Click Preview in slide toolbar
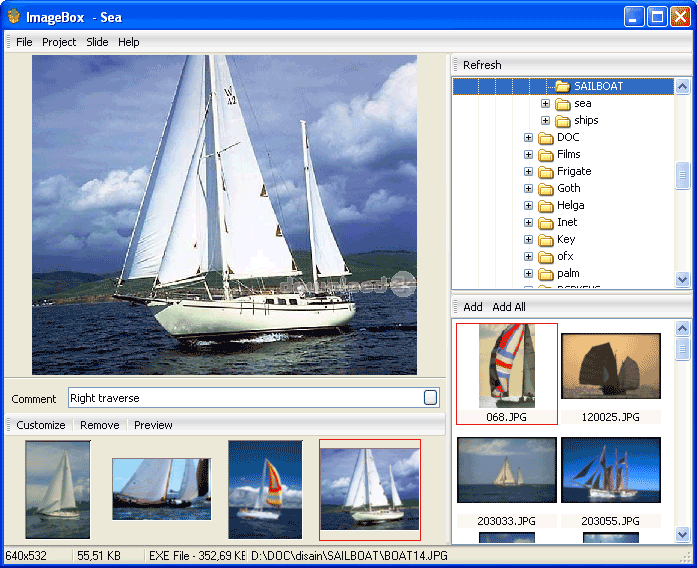This screenshot has width=697, height=568. [x=153, y=425]
